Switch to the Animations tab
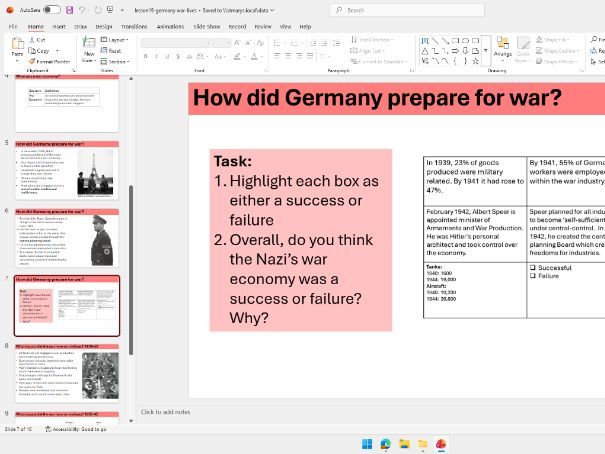605x454 pixels. 170,27
